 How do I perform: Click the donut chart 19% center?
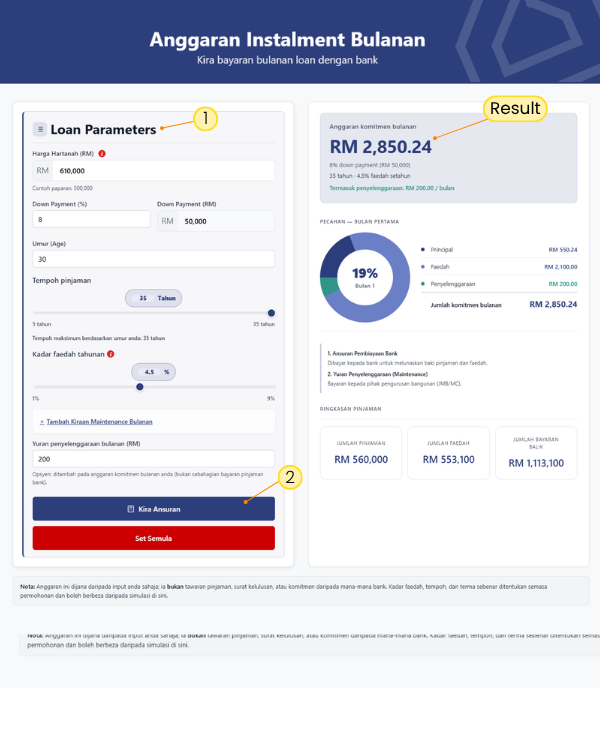[x=365, y=276]
